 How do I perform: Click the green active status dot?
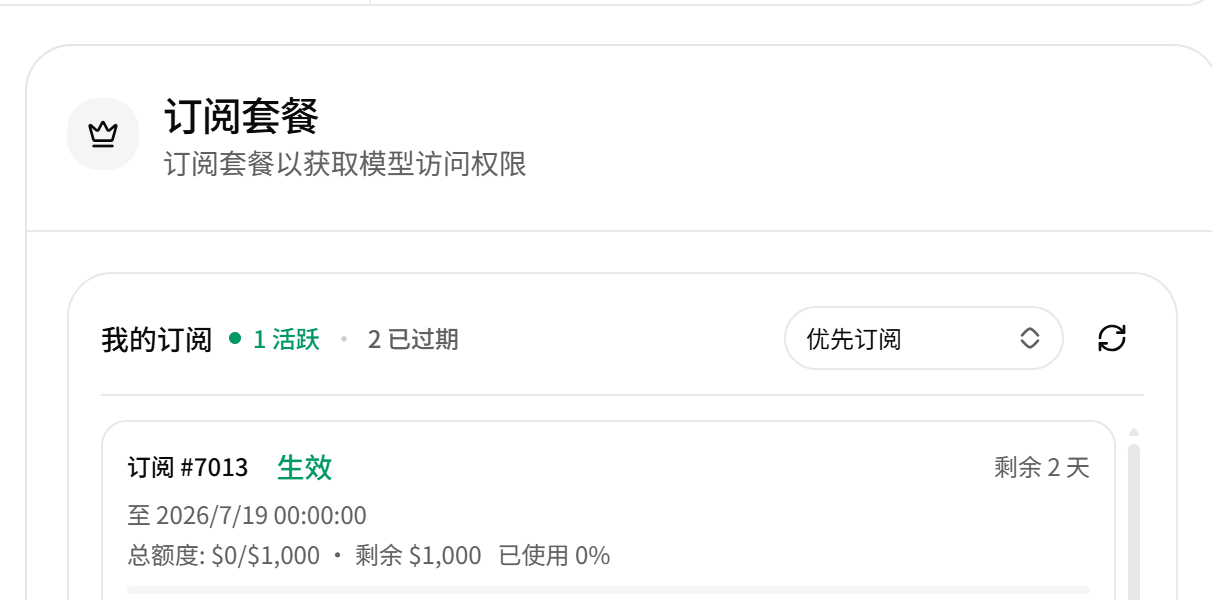pos(235,339)
